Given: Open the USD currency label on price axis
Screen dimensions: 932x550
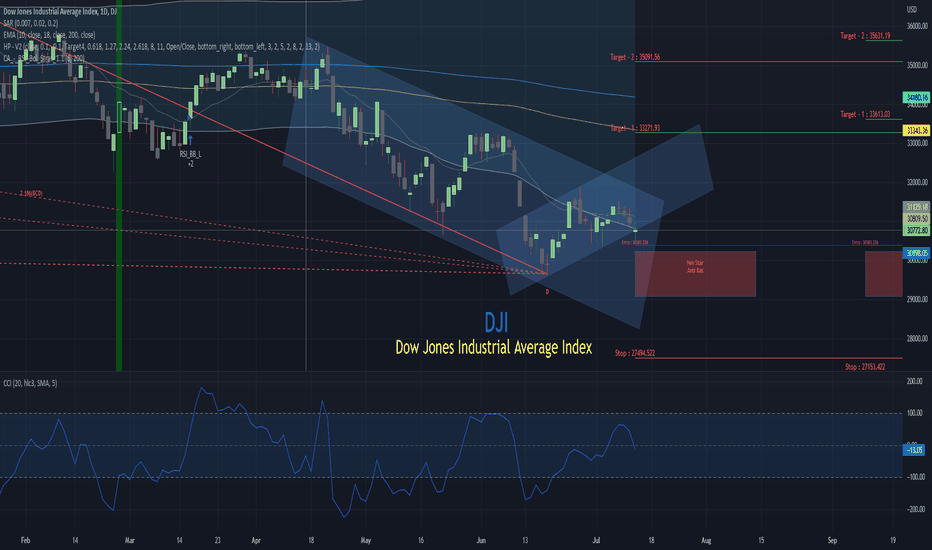Looking at the screenshot, I should click(x=911, y=10).
